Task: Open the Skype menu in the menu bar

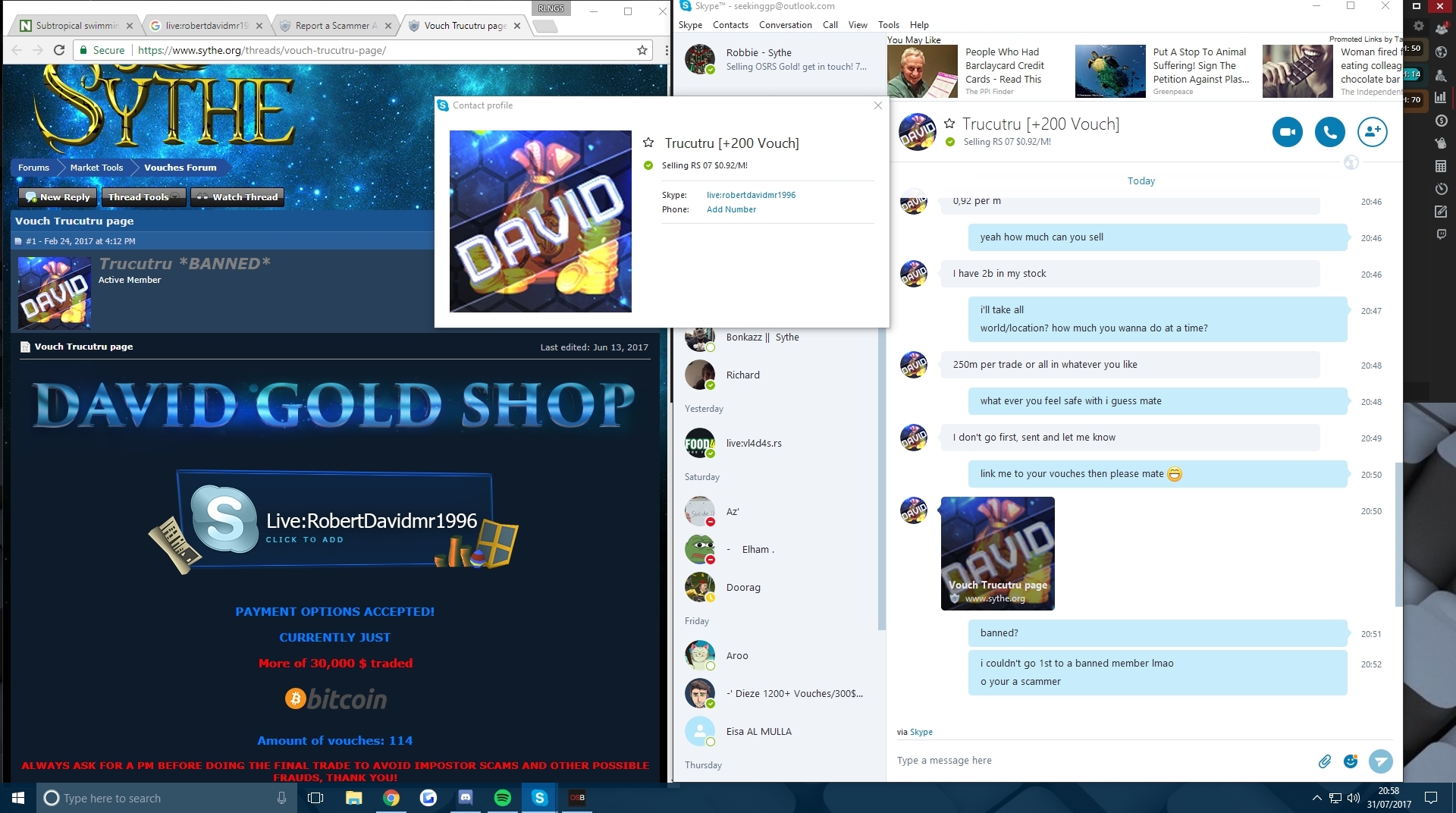Action: [690, 25]
